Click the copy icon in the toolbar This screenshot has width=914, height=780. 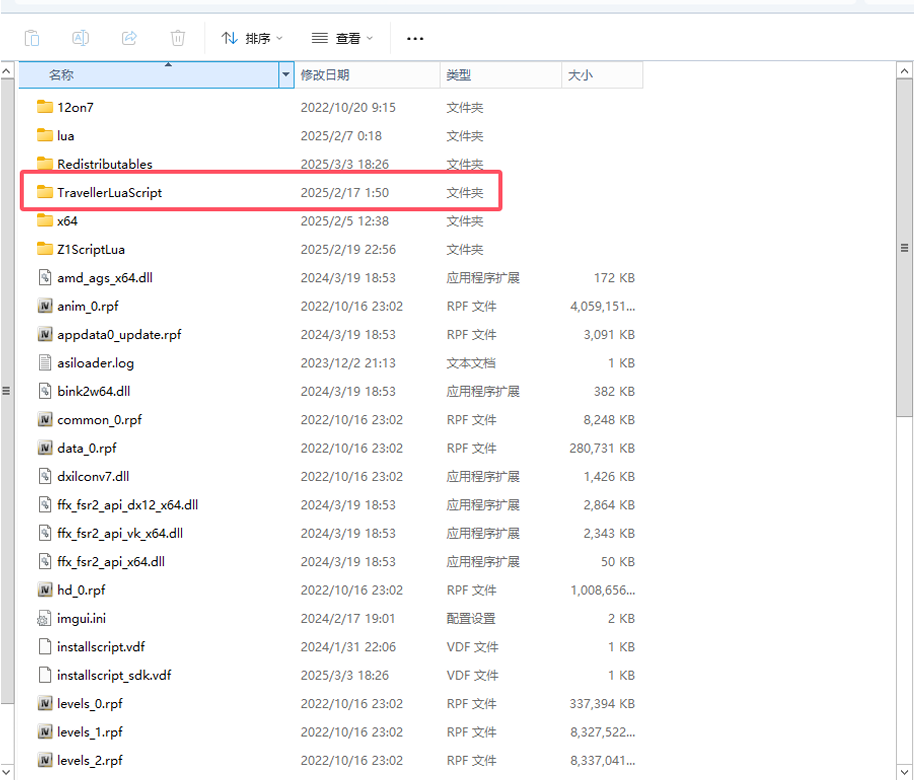pos(32,38)
